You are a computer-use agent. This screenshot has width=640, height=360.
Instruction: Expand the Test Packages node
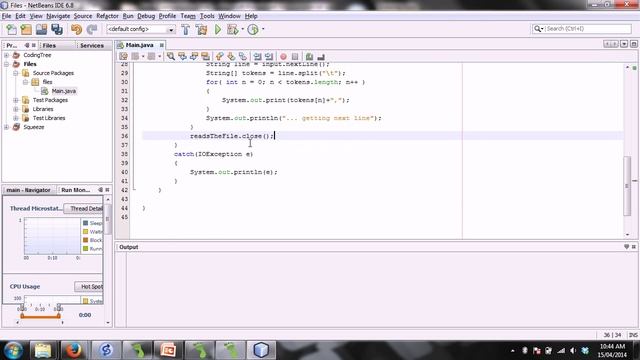(16, 100)
